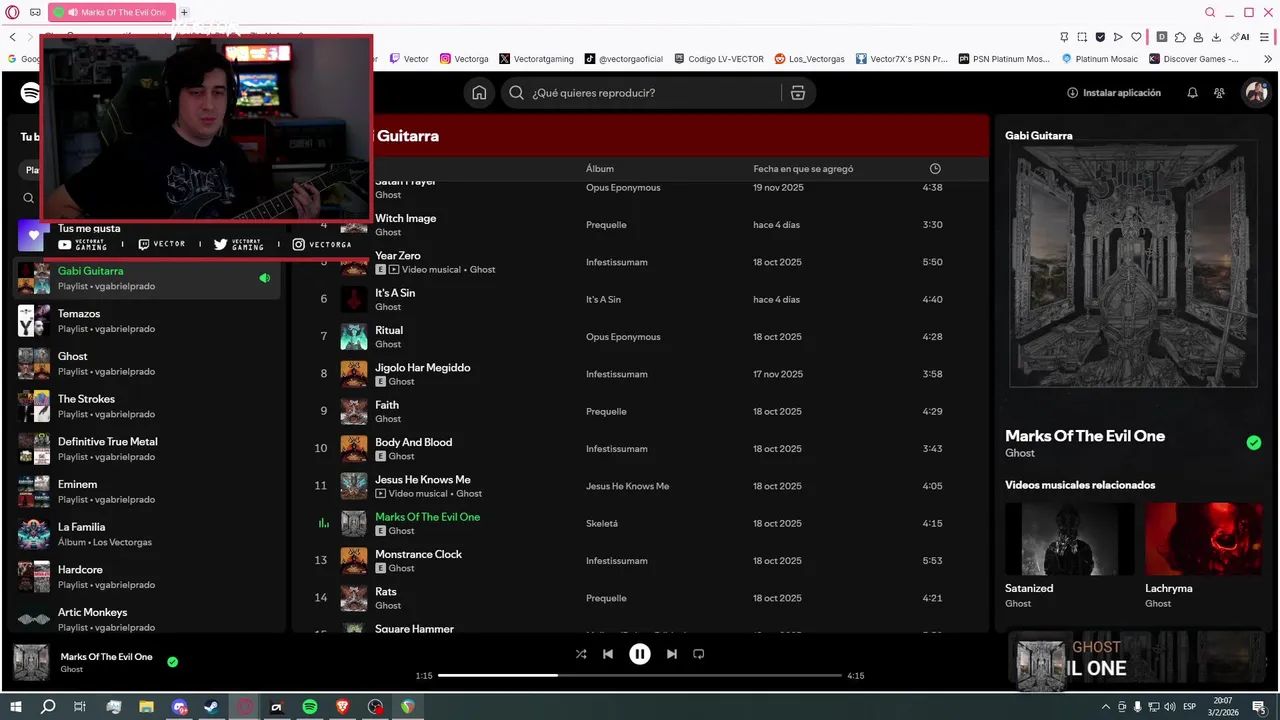The height and width of the screenshot is (720, 1280).
Task: Select the It's A Sin track title
Action: (x=395, y=293)
